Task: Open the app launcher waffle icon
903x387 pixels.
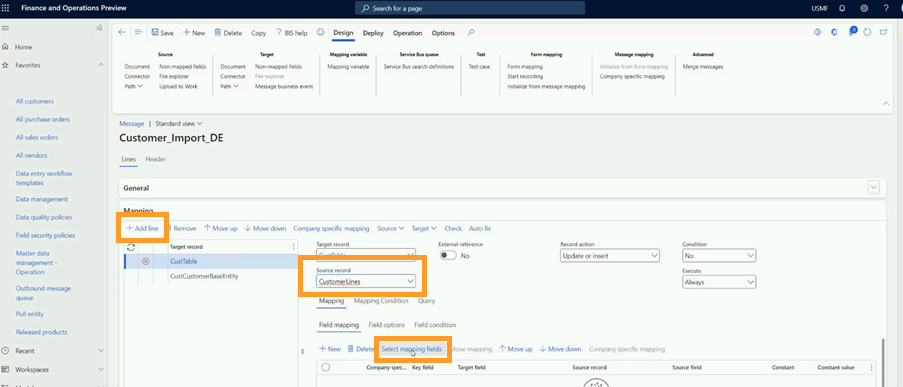Action: coord(6,8)
